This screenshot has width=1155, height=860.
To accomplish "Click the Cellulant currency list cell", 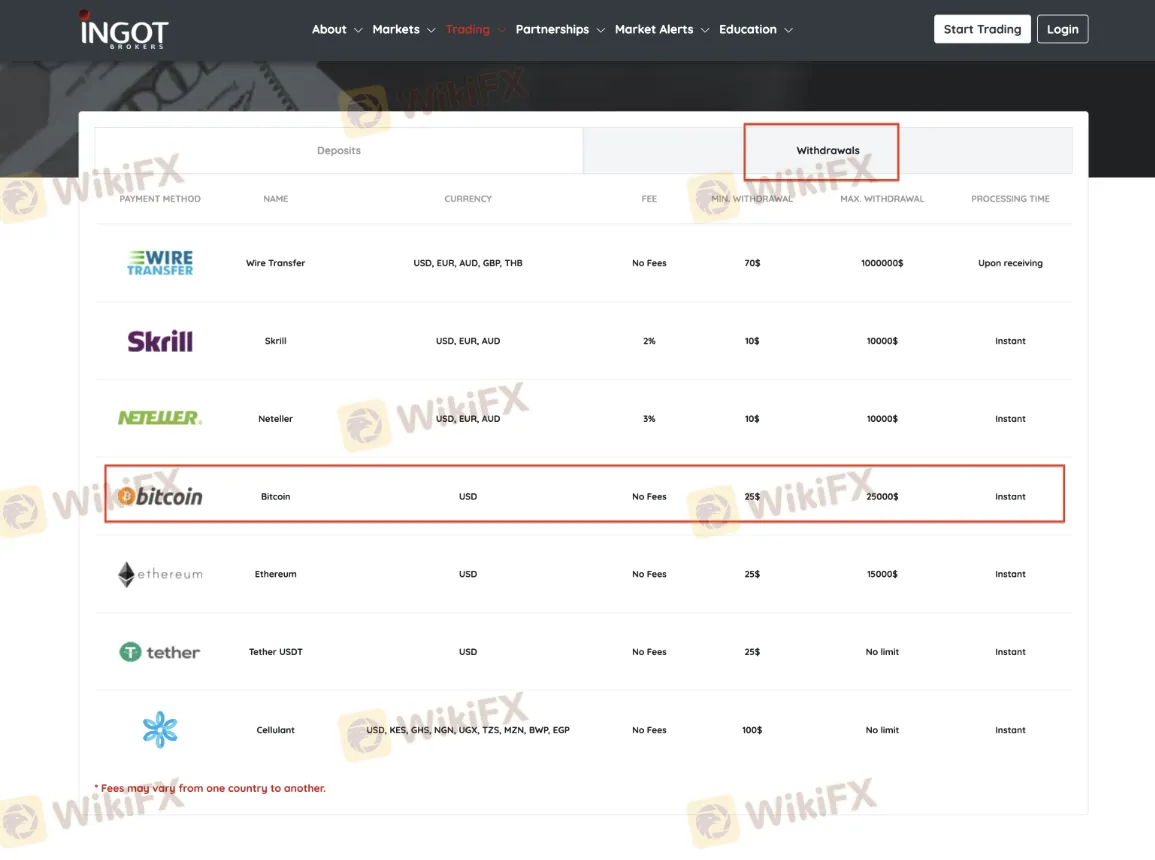I will pyautogui.click(x=468, y=730).
